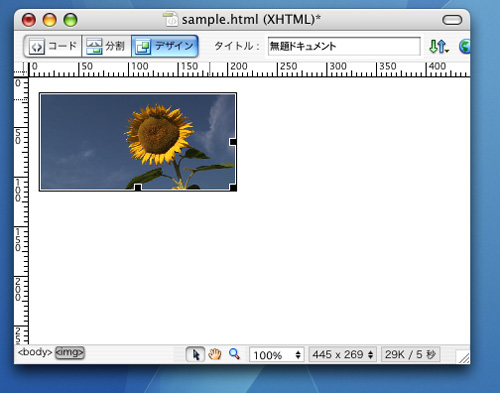Choose the Hand tool
The height and width of the screenshot is (393, 500).
pyautogui.click(x=215, y=354)
